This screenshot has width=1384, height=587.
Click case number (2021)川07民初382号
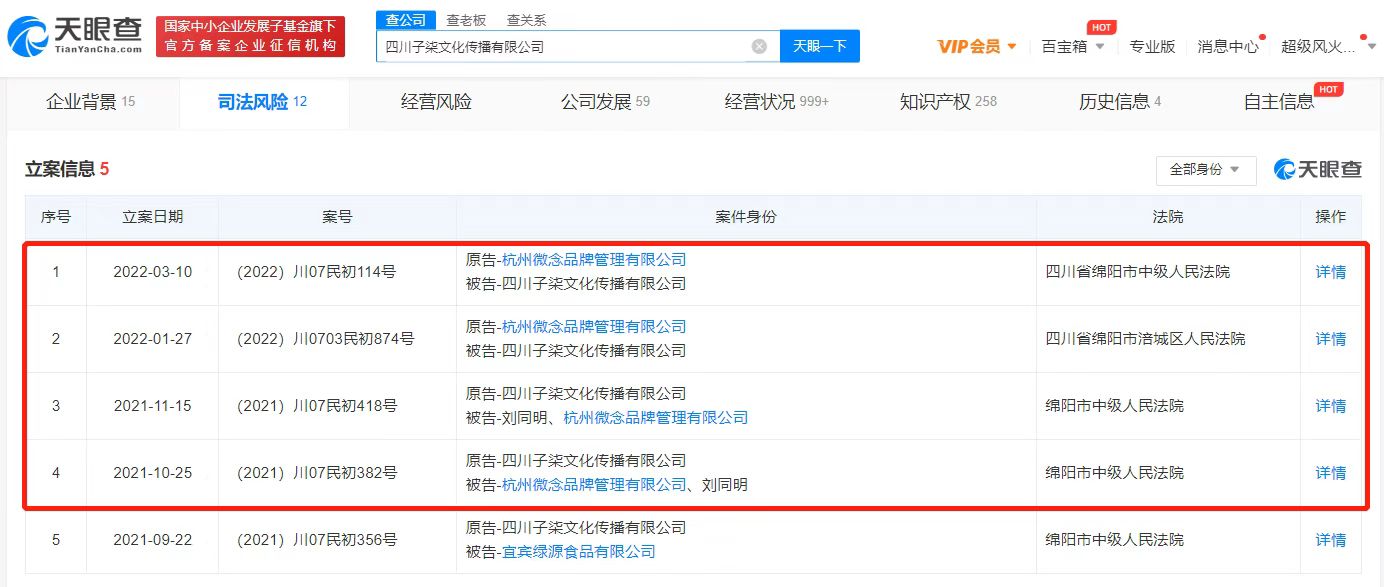tap(316, 473)
